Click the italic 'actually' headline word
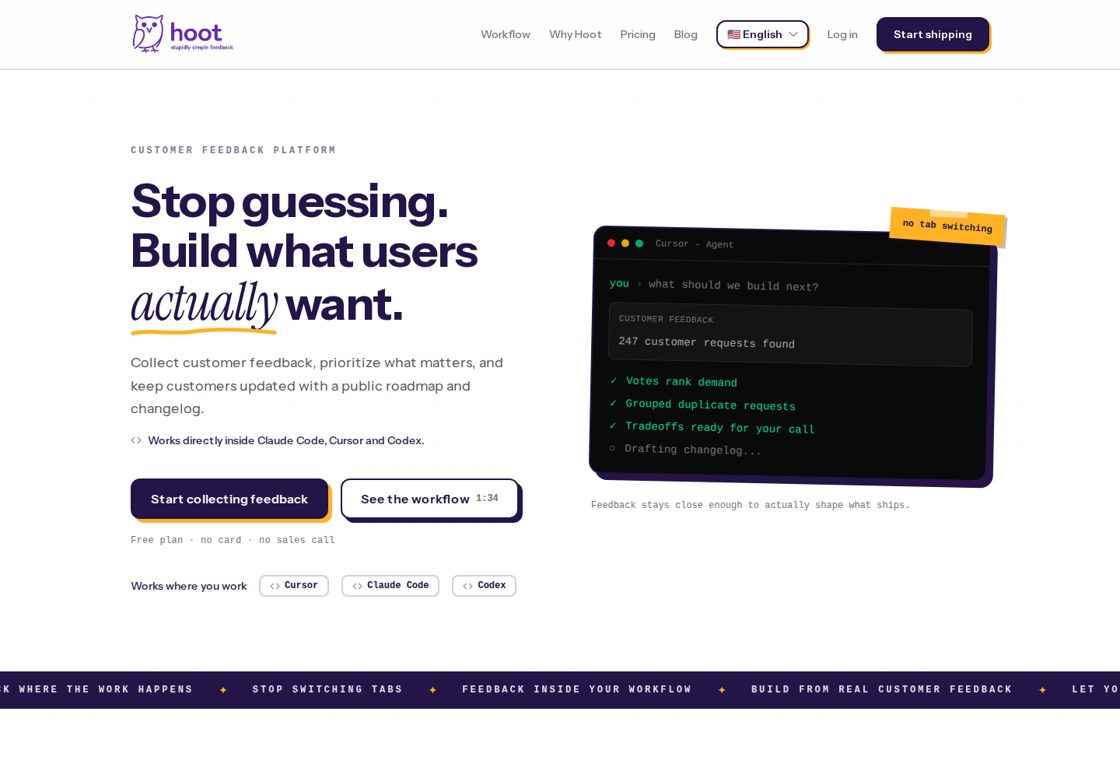 204,304
